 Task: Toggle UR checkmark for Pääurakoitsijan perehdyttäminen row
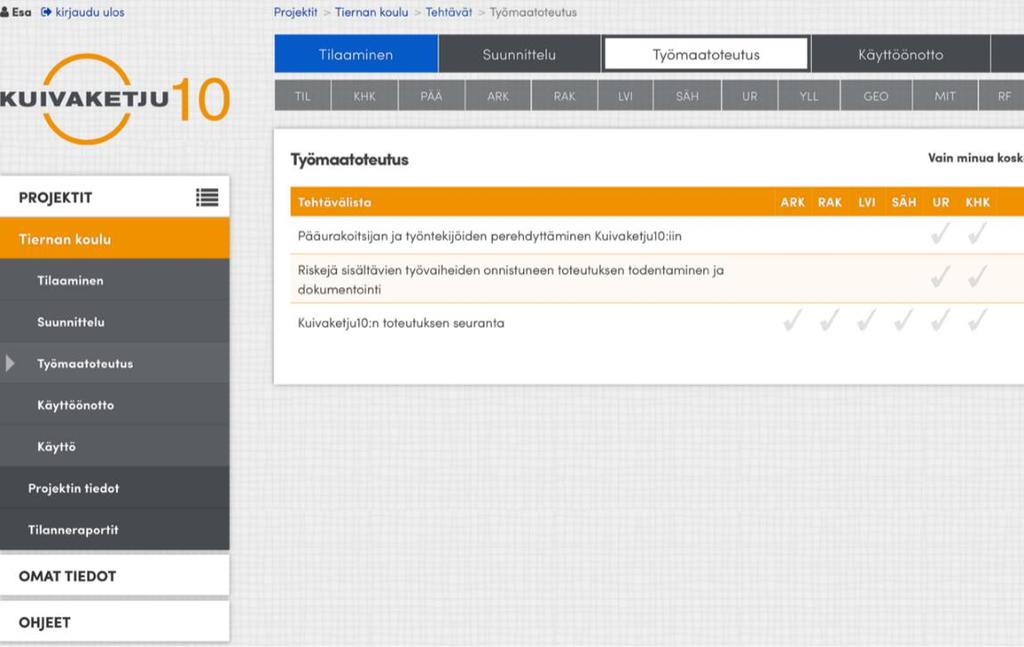pos(940,234)
